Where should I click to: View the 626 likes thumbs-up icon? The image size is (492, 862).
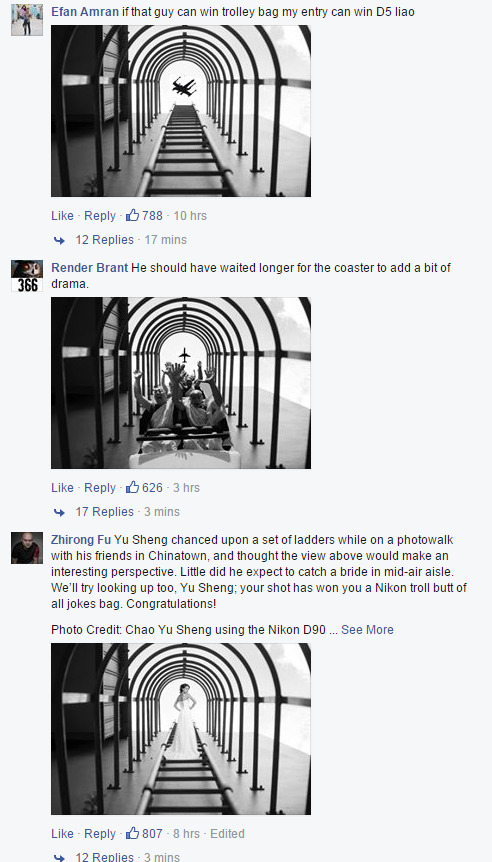point(132,488)
